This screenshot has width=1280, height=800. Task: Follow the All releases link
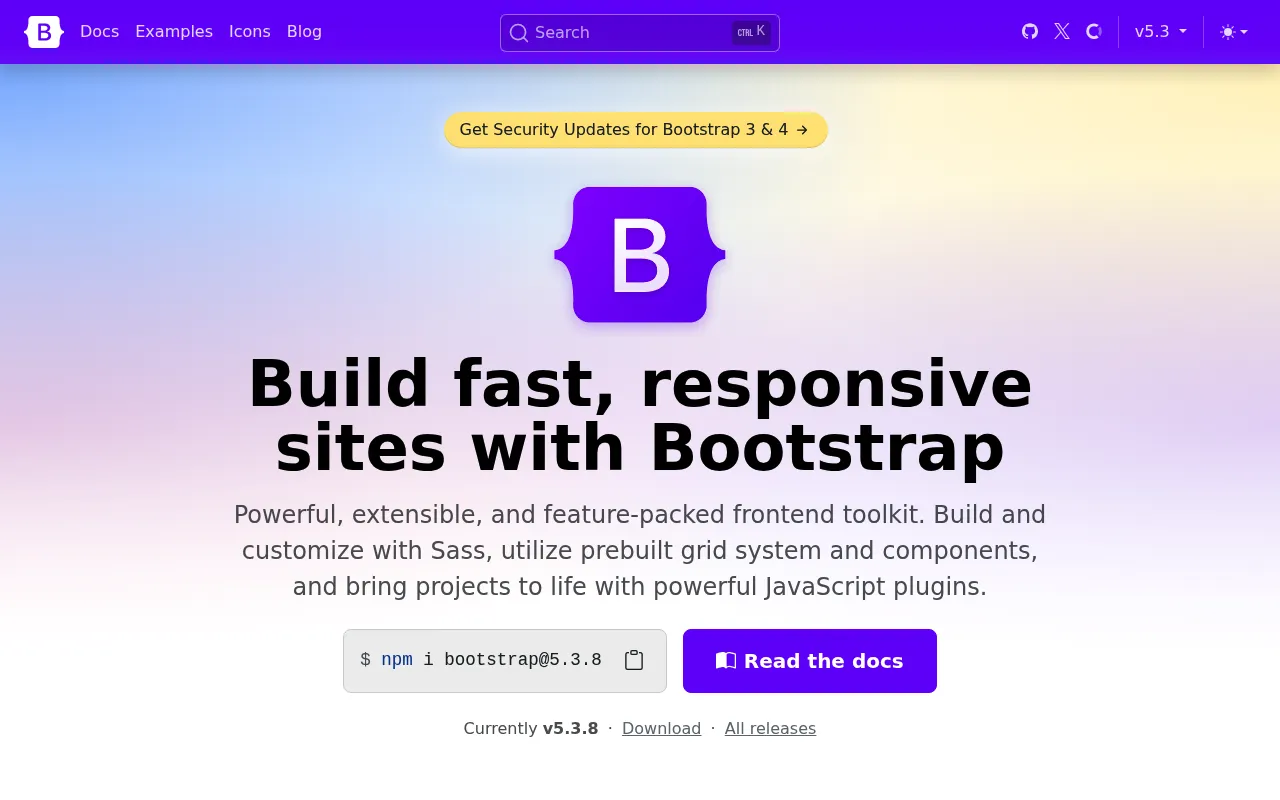(770, 729)
